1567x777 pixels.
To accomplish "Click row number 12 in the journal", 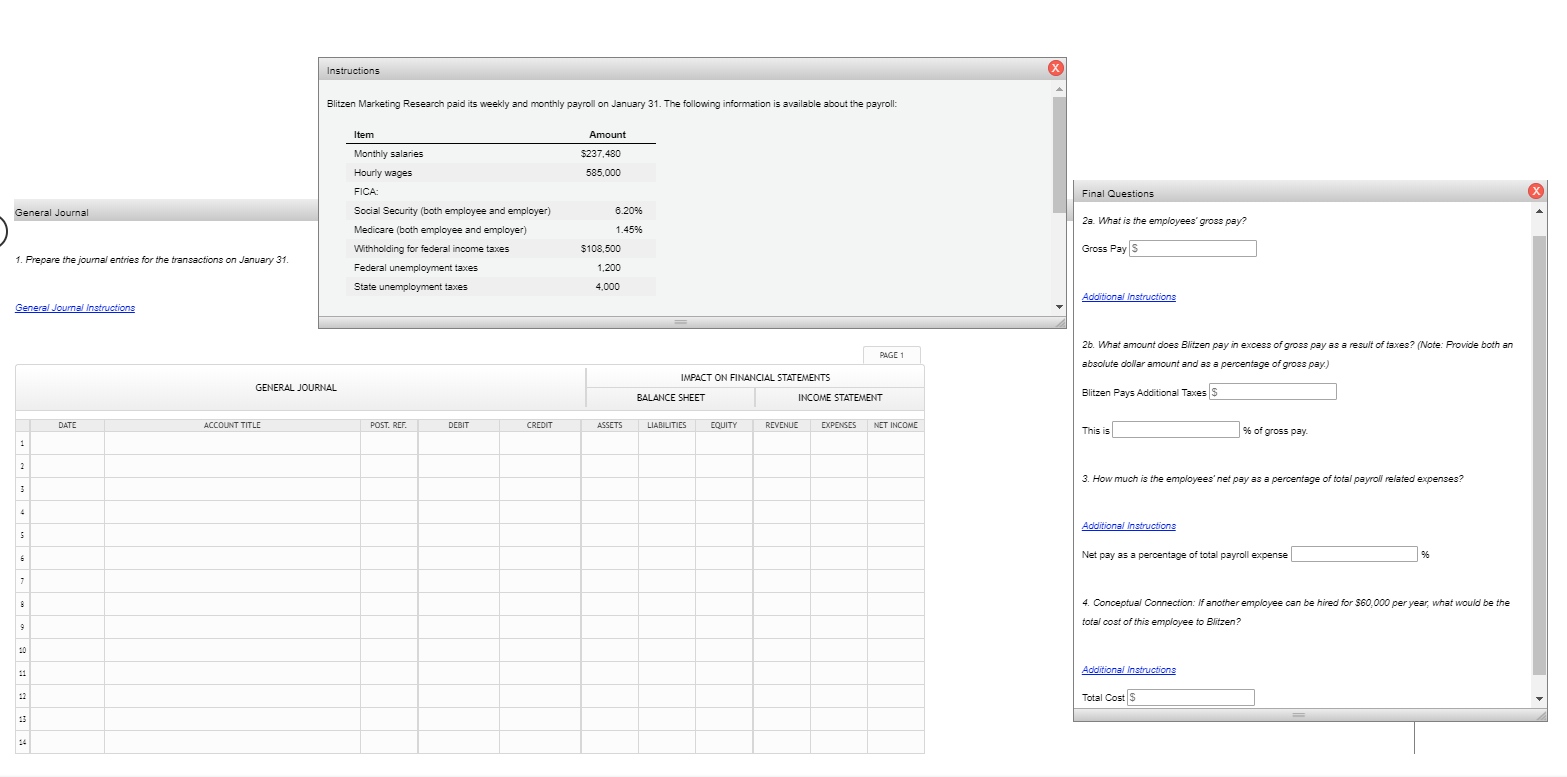I will pos(22,696).
